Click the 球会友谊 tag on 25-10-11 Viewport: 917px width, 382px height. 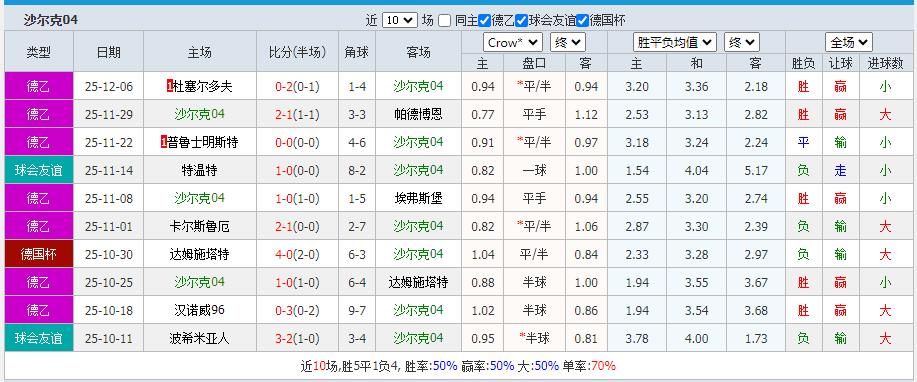pos(39,338)
